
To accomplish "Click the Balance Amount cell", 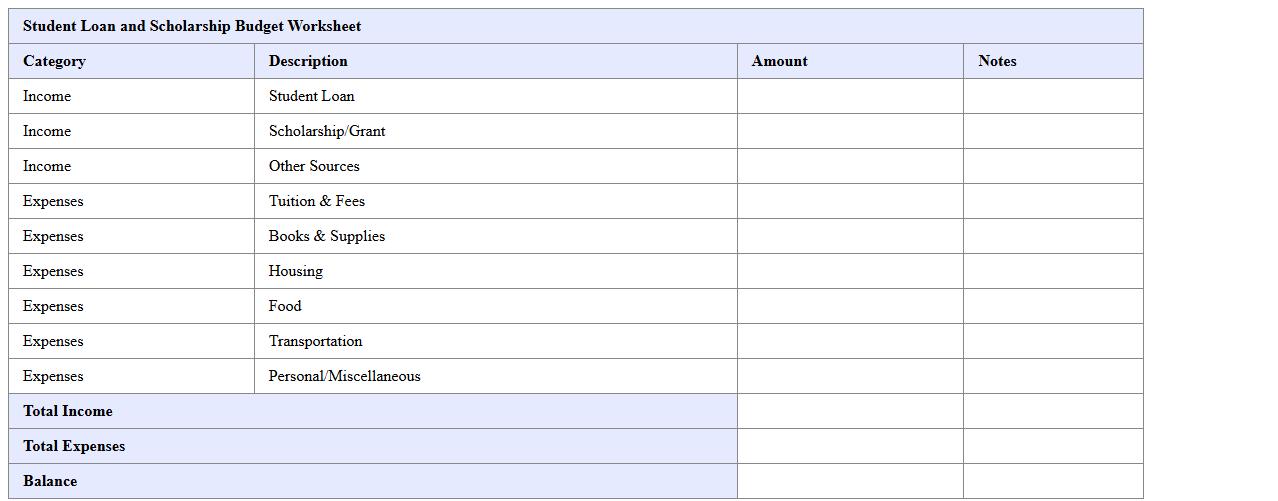I will point(850,481).
